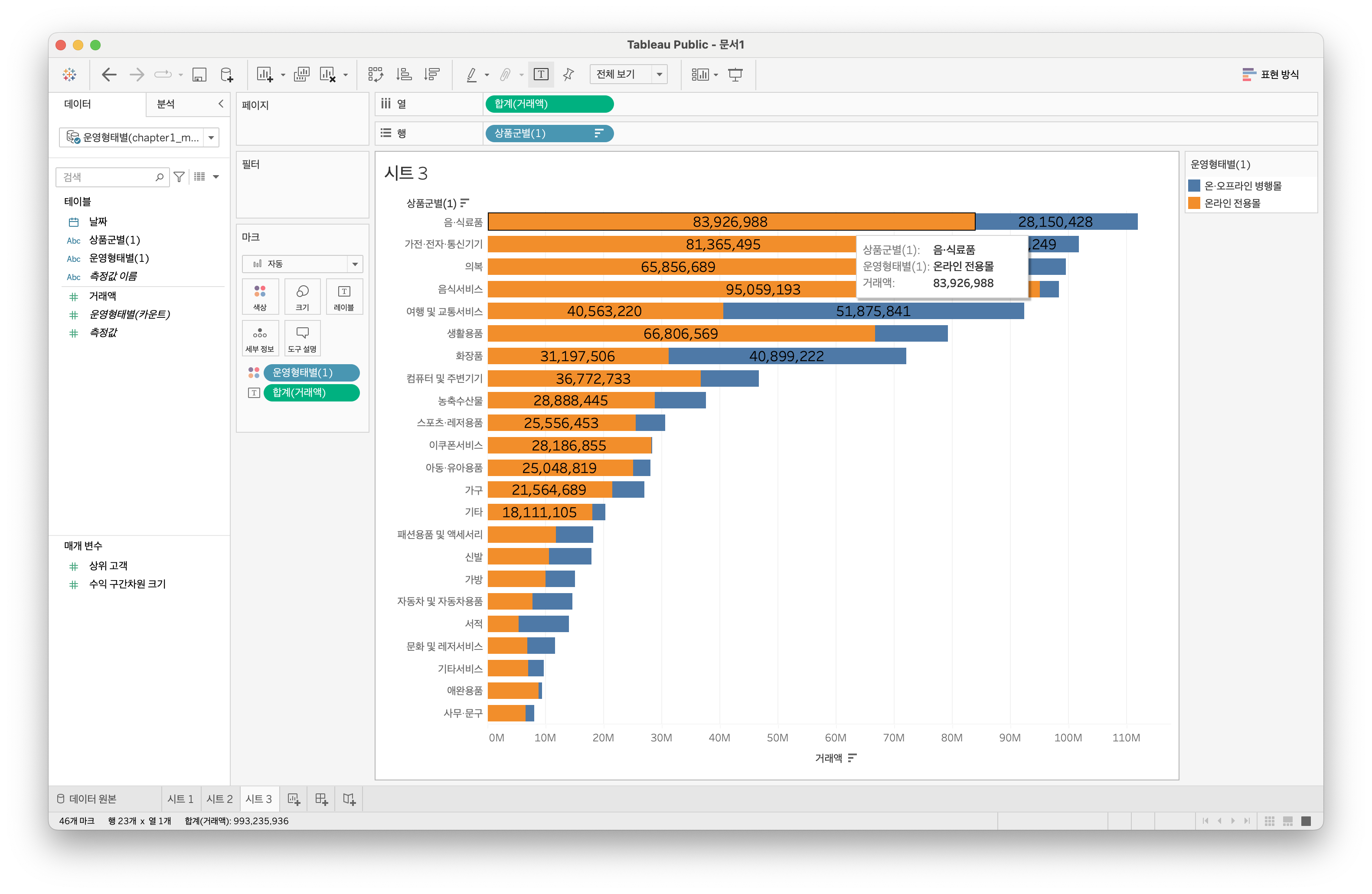Screen dimensions: 1372x894
Task: Click the save icon in toolbar
Action: pyautogui.click(x=199, y=75)
